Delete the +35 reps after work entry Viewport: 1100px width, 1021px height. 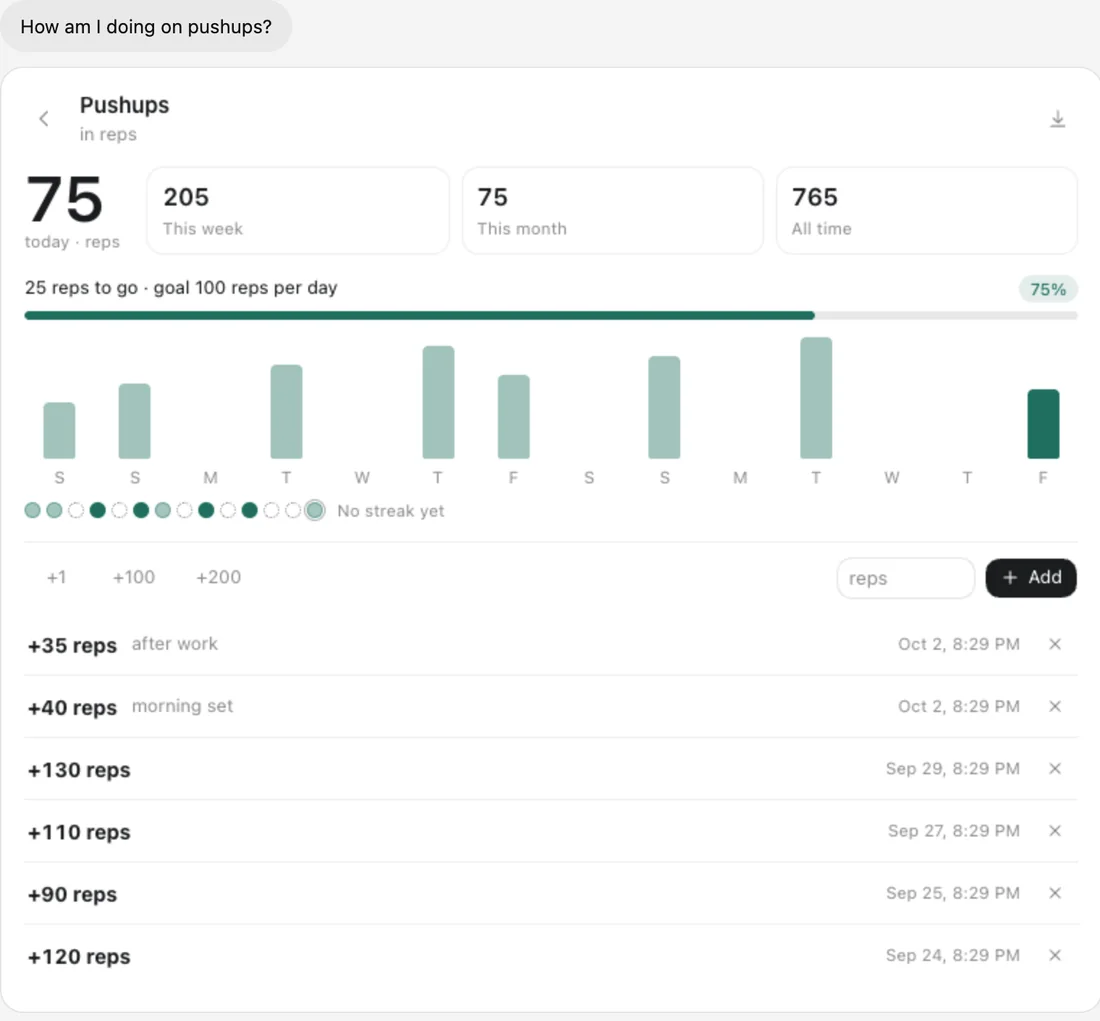click(x=1054, y=644)
